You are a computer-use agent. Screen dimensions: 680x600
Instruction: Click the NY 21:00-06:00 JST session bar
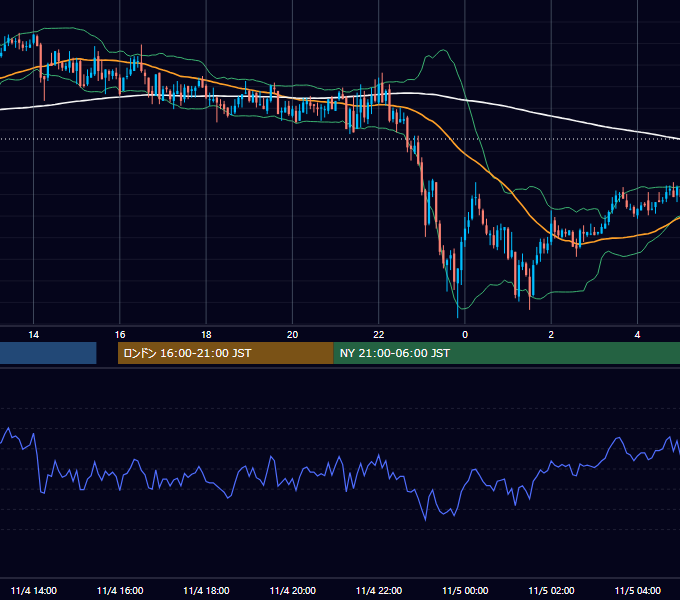507,353
